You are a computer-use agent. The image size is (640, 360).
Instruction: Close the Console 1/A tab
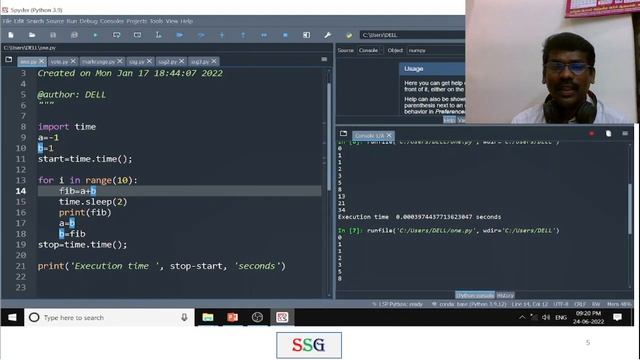(x=389, y=135)
